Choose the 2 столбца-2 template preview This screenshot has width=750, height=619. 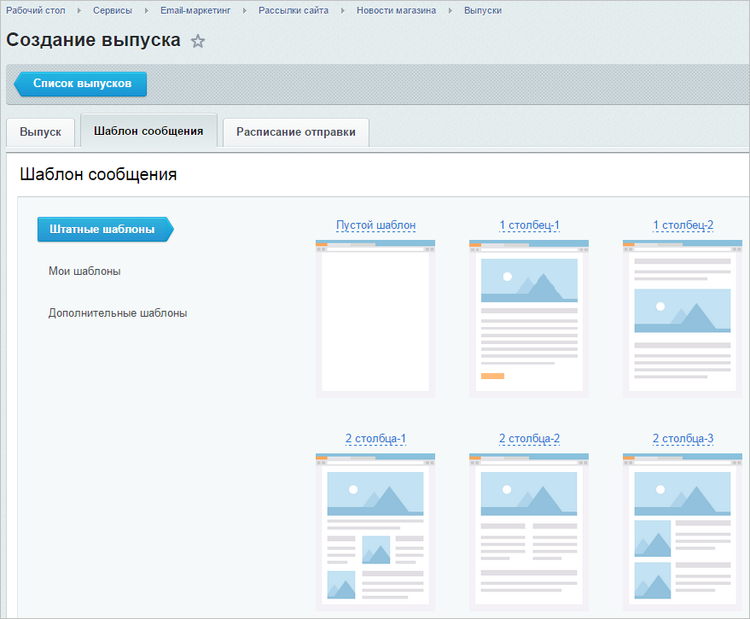(529, 532)
